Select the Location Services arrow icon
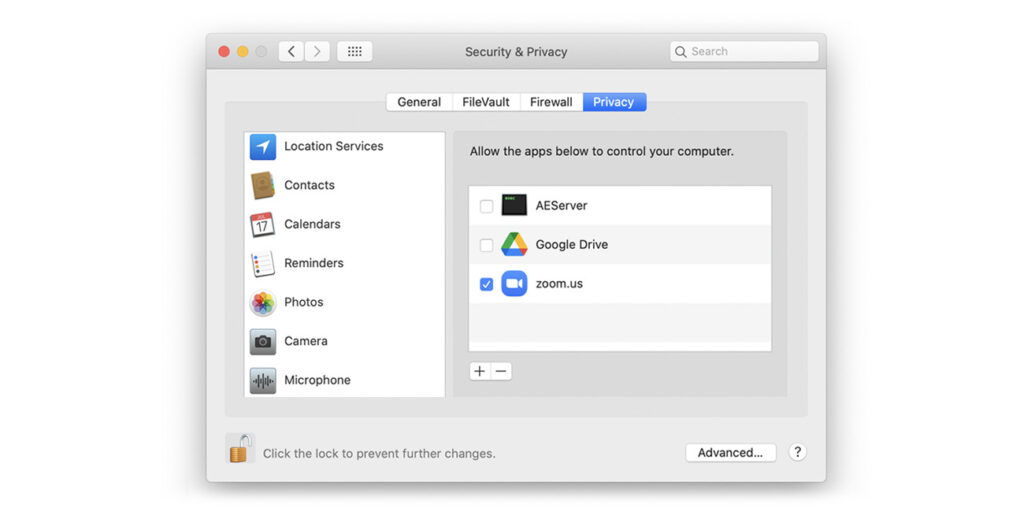Image resolution: width=1024 pixels, height=512 pixels. 263,147
